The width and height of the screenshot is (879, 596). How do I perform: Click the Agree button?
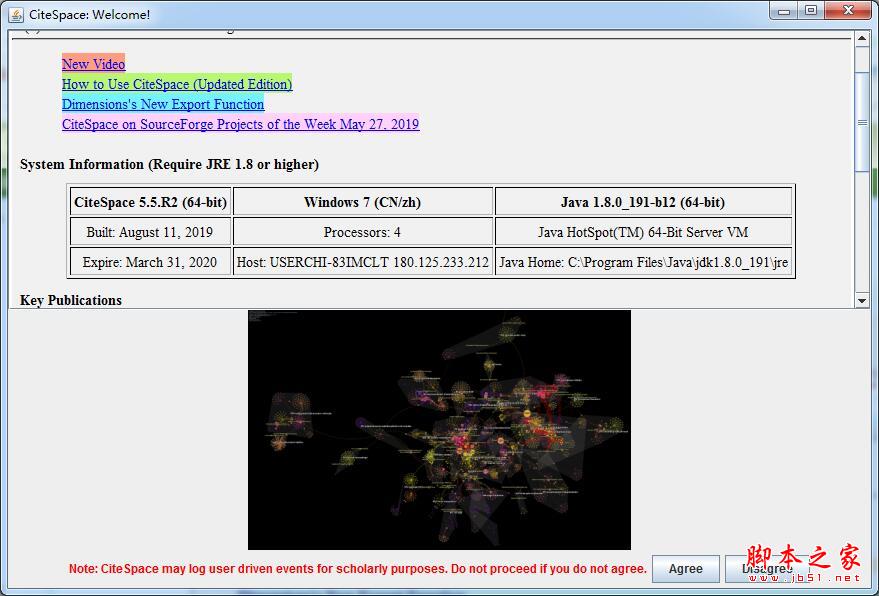(x=686, y=569)
